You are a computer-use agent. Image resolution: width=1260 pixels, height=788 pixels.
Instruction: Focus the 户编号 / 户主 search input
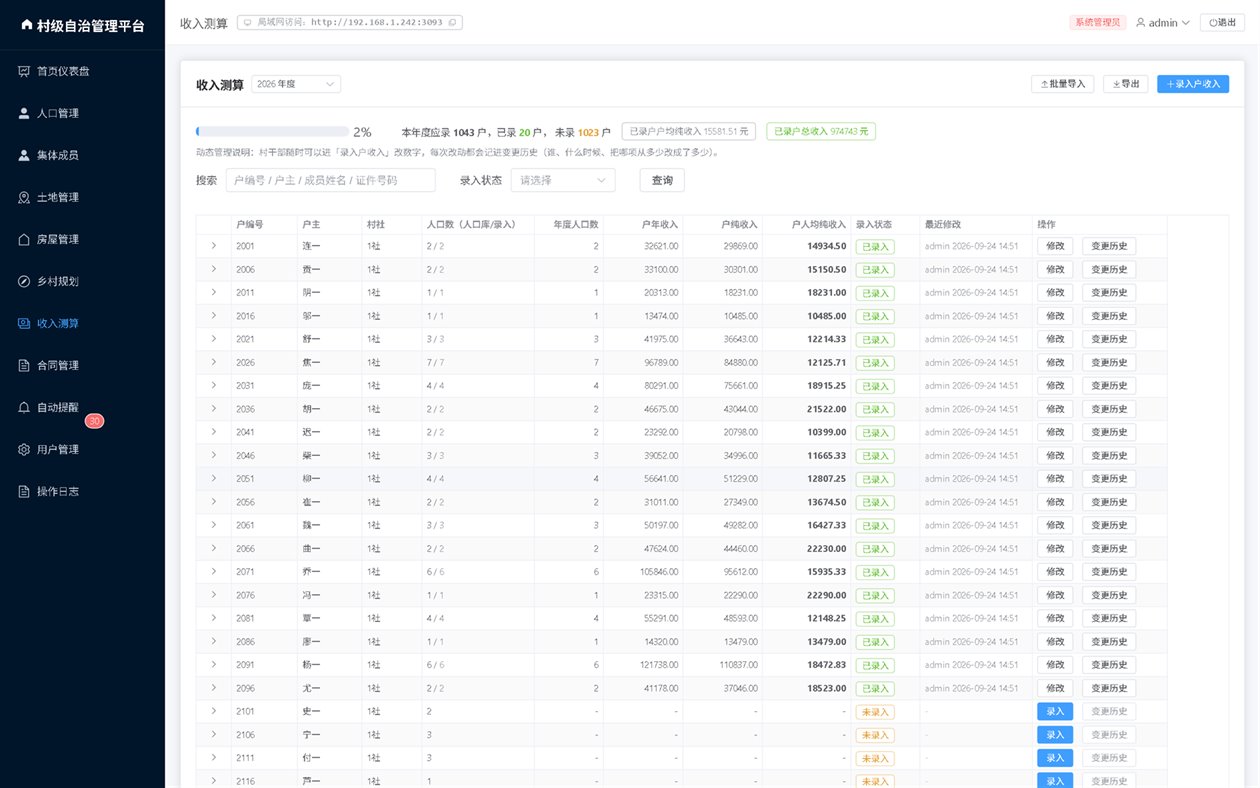(x=330, y=180)
